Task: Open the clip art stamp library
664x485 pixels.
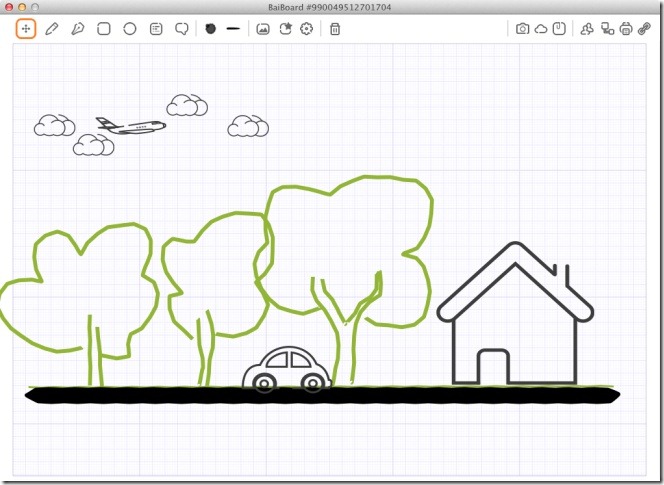Action: coord(286,29)
